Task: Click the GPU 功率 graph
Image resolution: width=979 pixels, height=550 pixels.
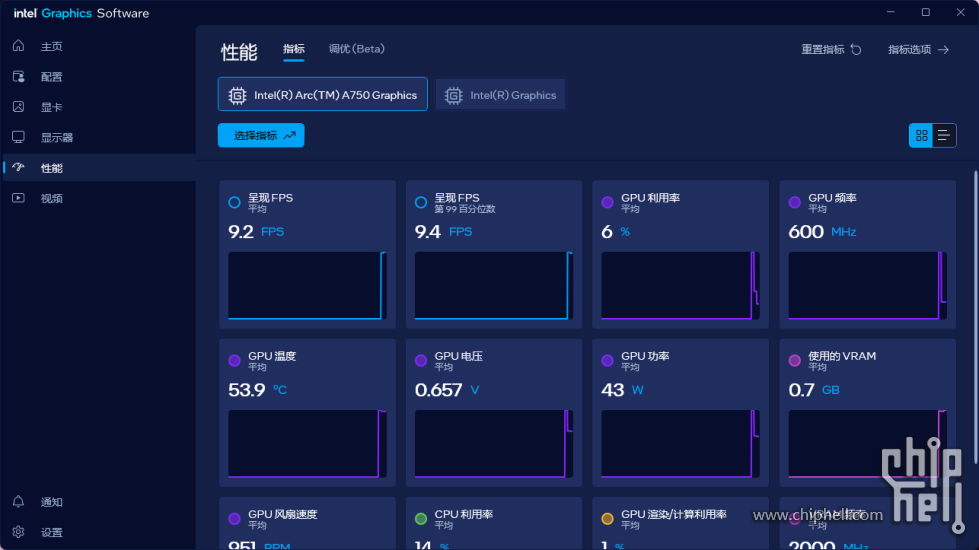Action: coord(680,444)
